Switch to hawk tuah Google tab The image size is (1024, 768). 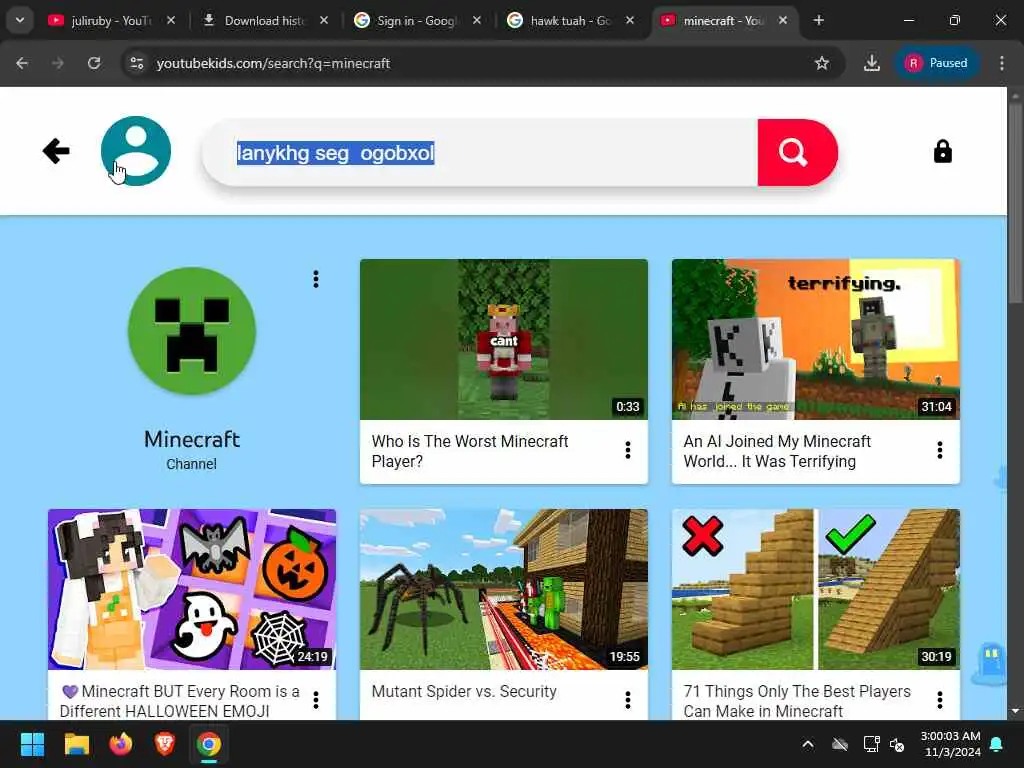coord(569,20)
